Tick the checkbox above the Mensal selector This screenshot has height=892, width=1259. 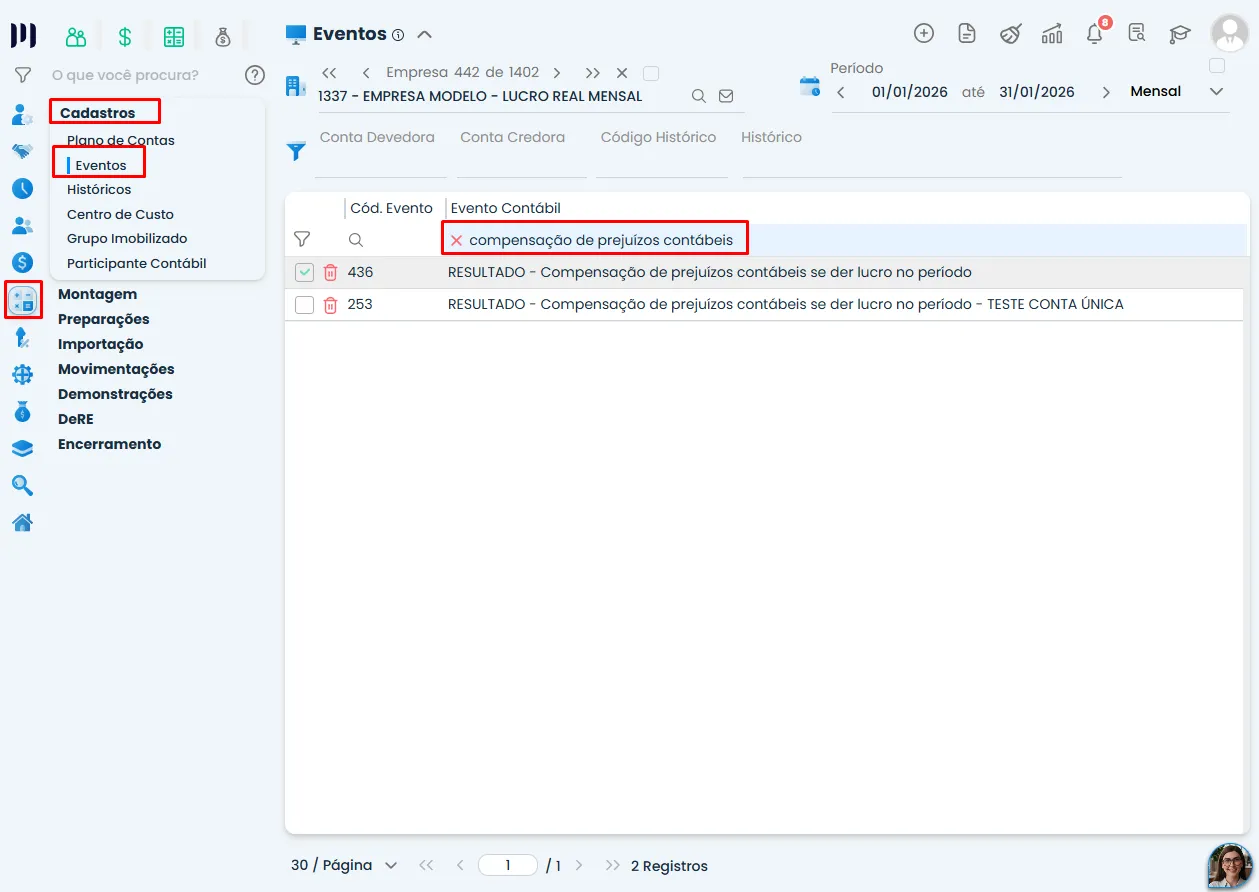pos(1217,66)
